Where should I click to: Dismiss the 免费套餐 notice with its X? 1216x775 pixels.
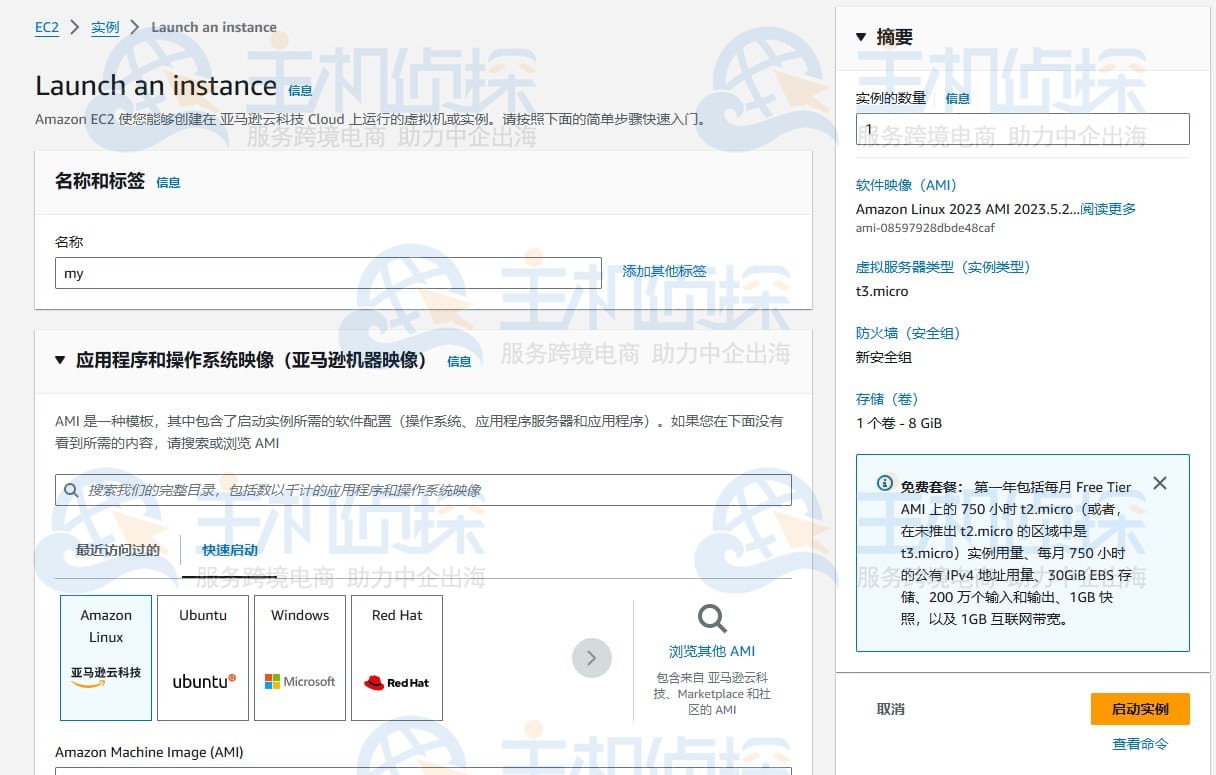[1160, 483]
